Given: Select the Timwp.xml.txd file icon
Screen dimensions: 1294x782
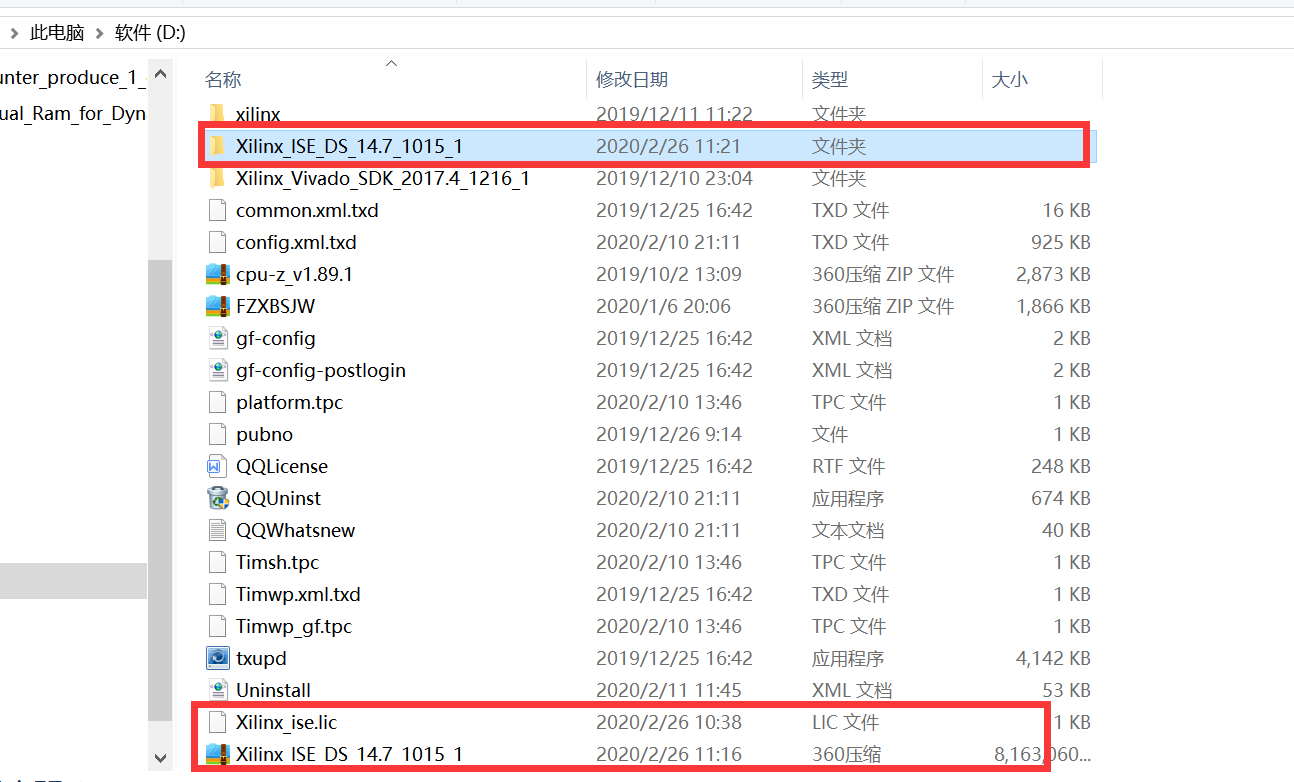Looking at the screenshot, I should coord(217,594).
